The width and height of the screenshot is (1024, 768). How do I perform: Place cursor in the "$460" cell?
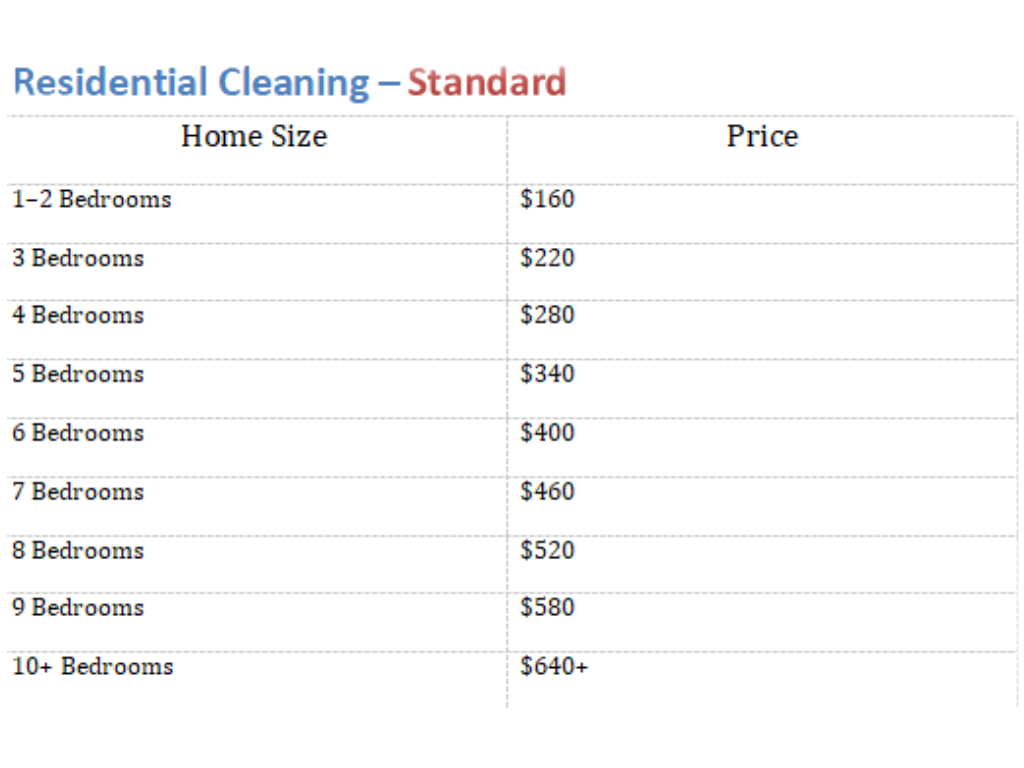(548, 492)
